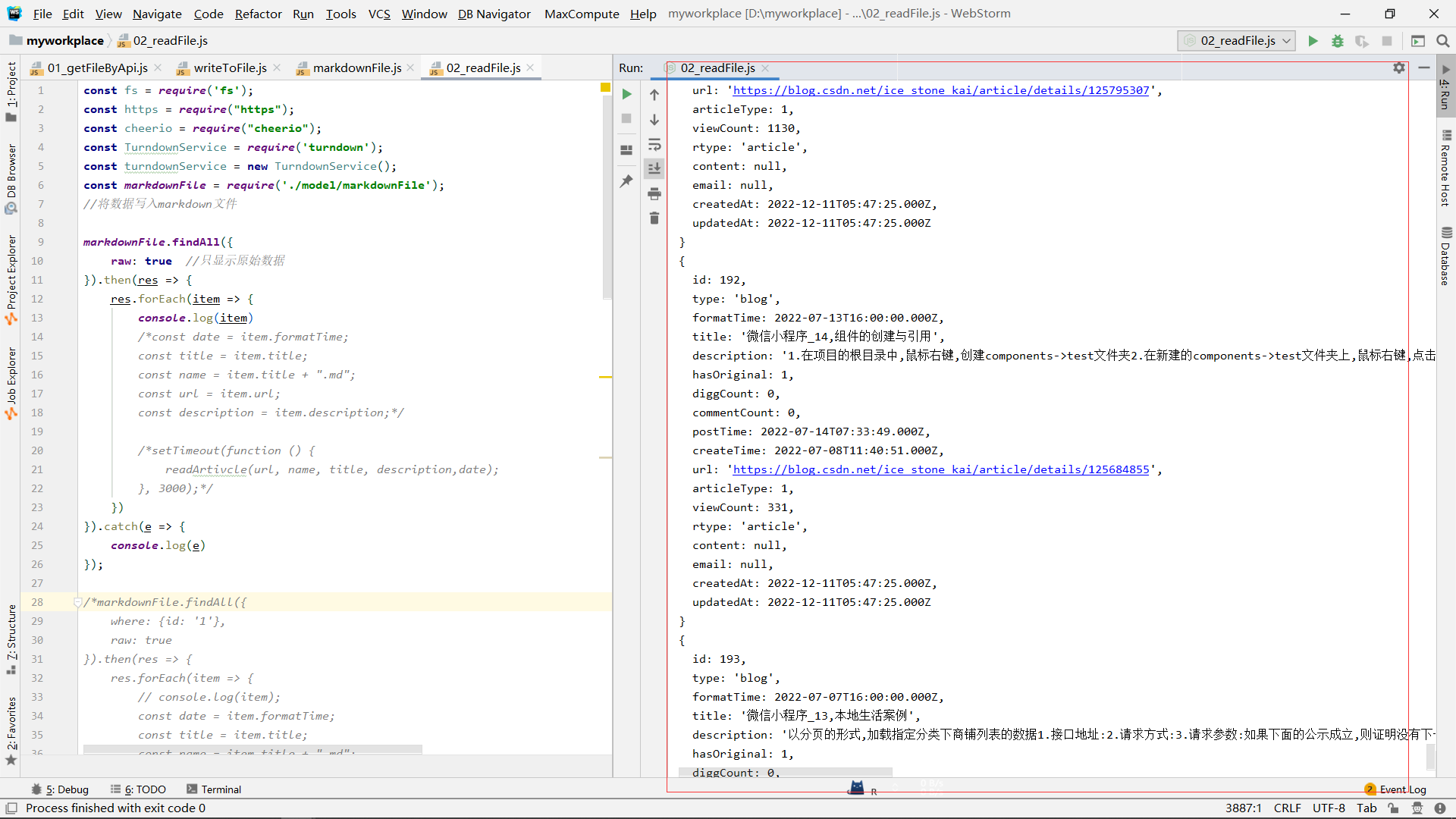1456x819 pixels.
Task: Open the Run panel settings gear
Action: [x=1399, y=67]
